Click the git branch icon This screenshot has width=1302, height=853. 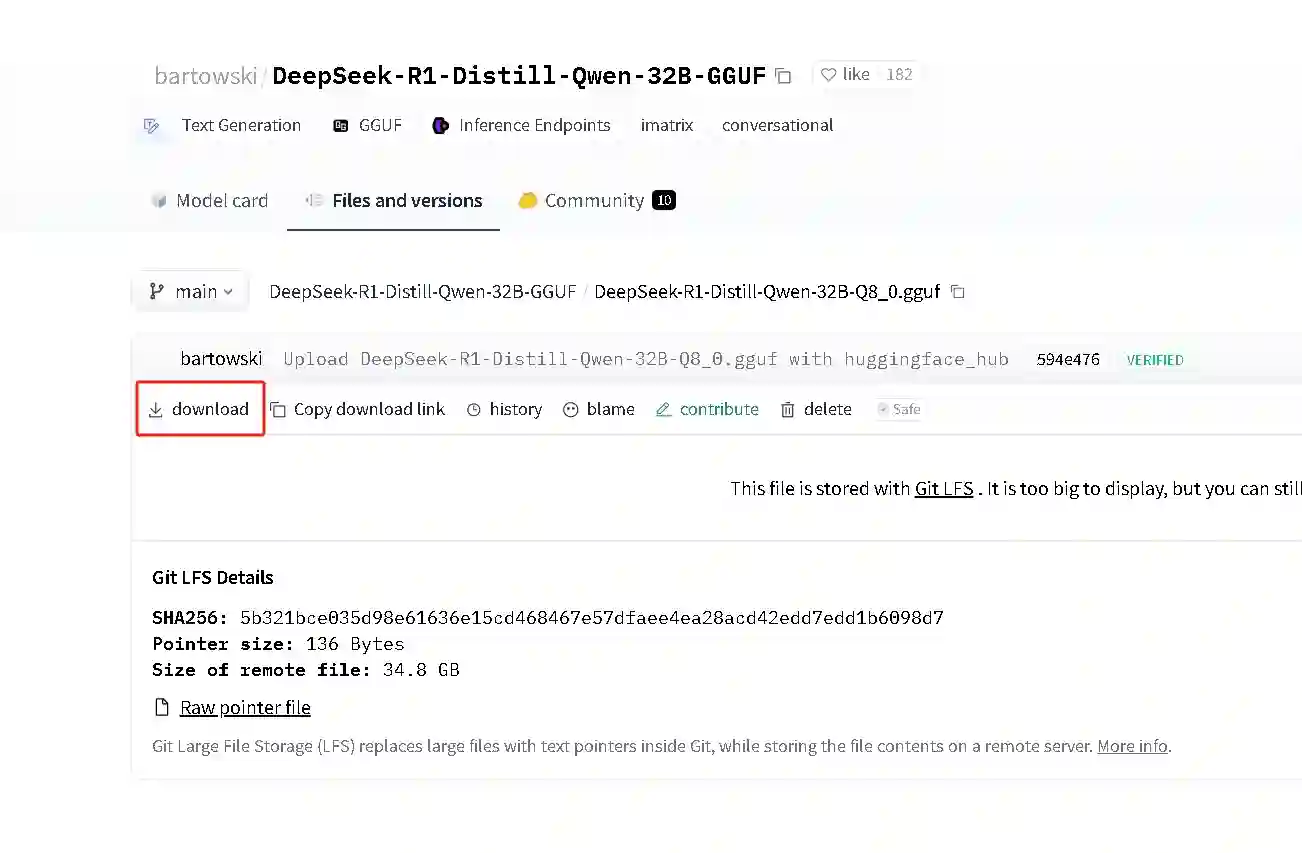(156, 291)
